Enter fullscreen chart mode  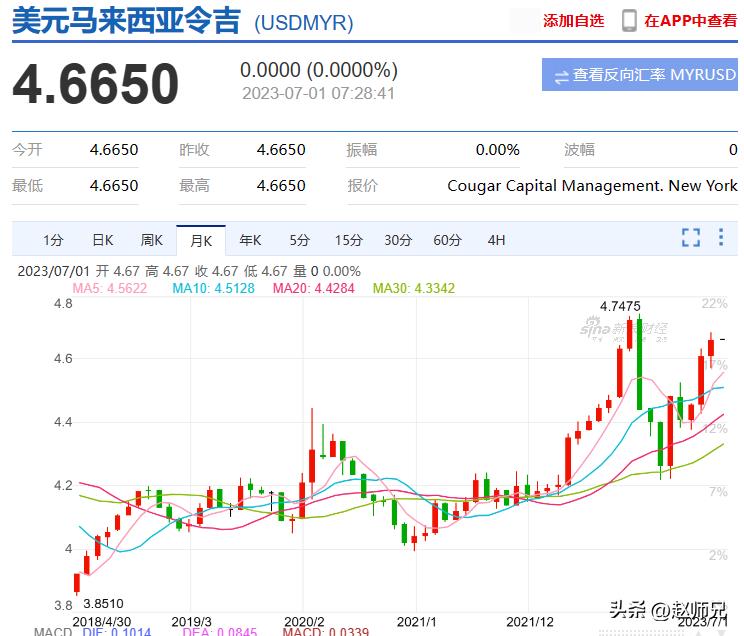coord(690,238)
